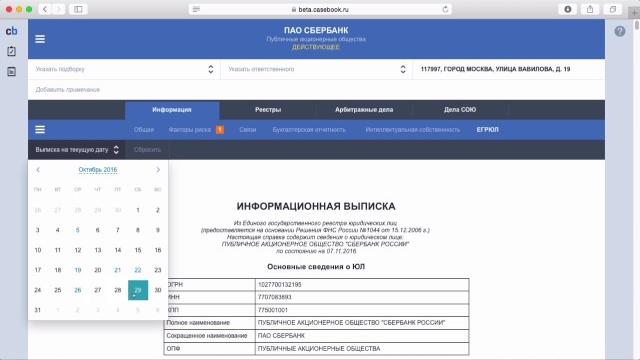Select the Общее sub-tab
This screenshot has width=640, height=360.
144,129
